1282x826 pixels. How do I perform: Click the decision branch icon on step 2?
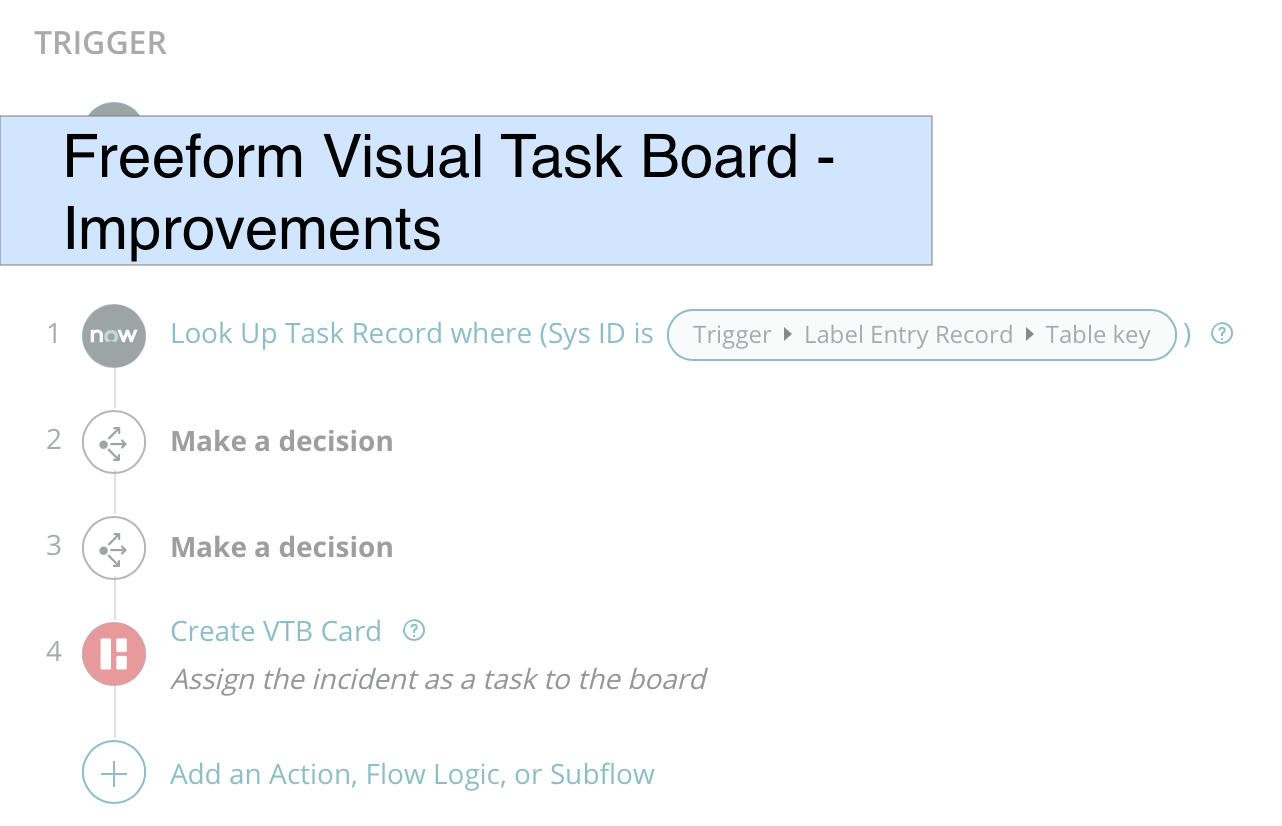(x=114, y=441)
